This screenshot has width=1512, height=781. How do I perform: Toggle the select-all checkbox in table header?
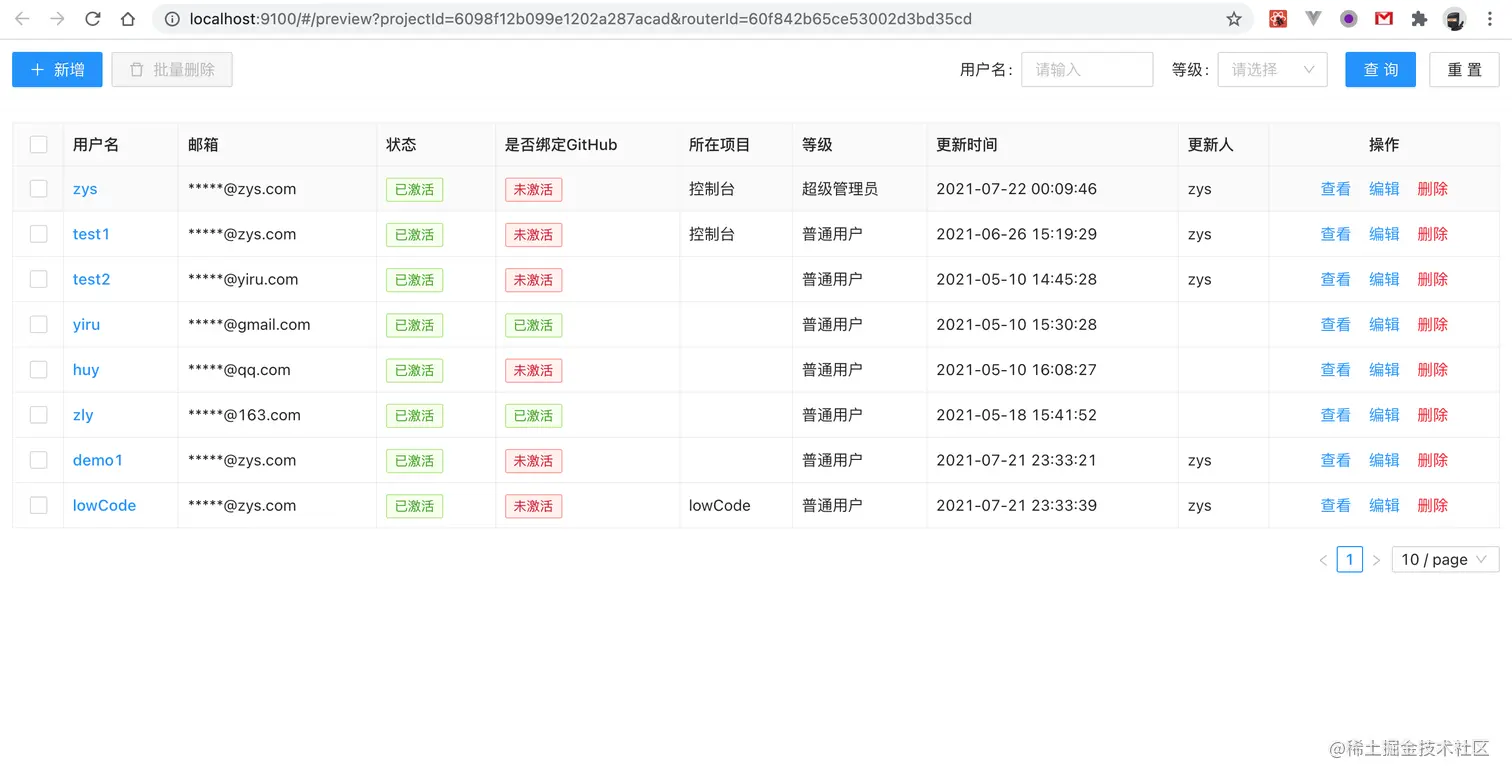tap(38, 145)
